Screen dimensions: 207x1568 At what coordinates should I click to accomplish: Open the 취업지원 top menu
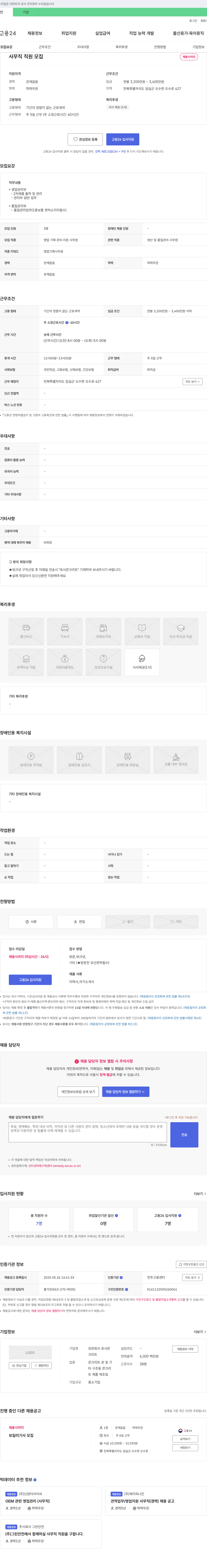click(69, 33)
